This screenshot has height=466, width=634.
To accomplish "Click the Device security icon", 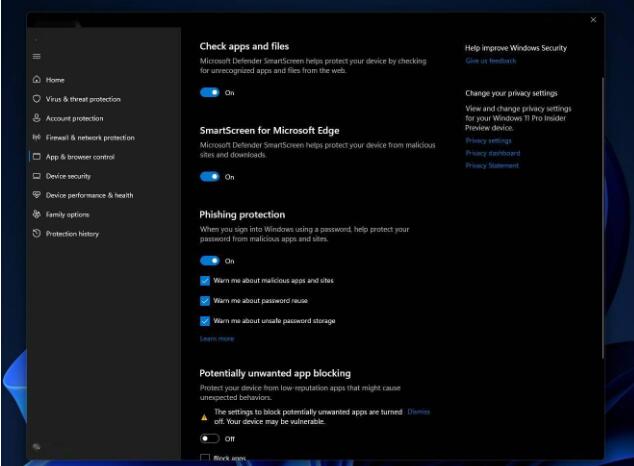I will [37, 176].
